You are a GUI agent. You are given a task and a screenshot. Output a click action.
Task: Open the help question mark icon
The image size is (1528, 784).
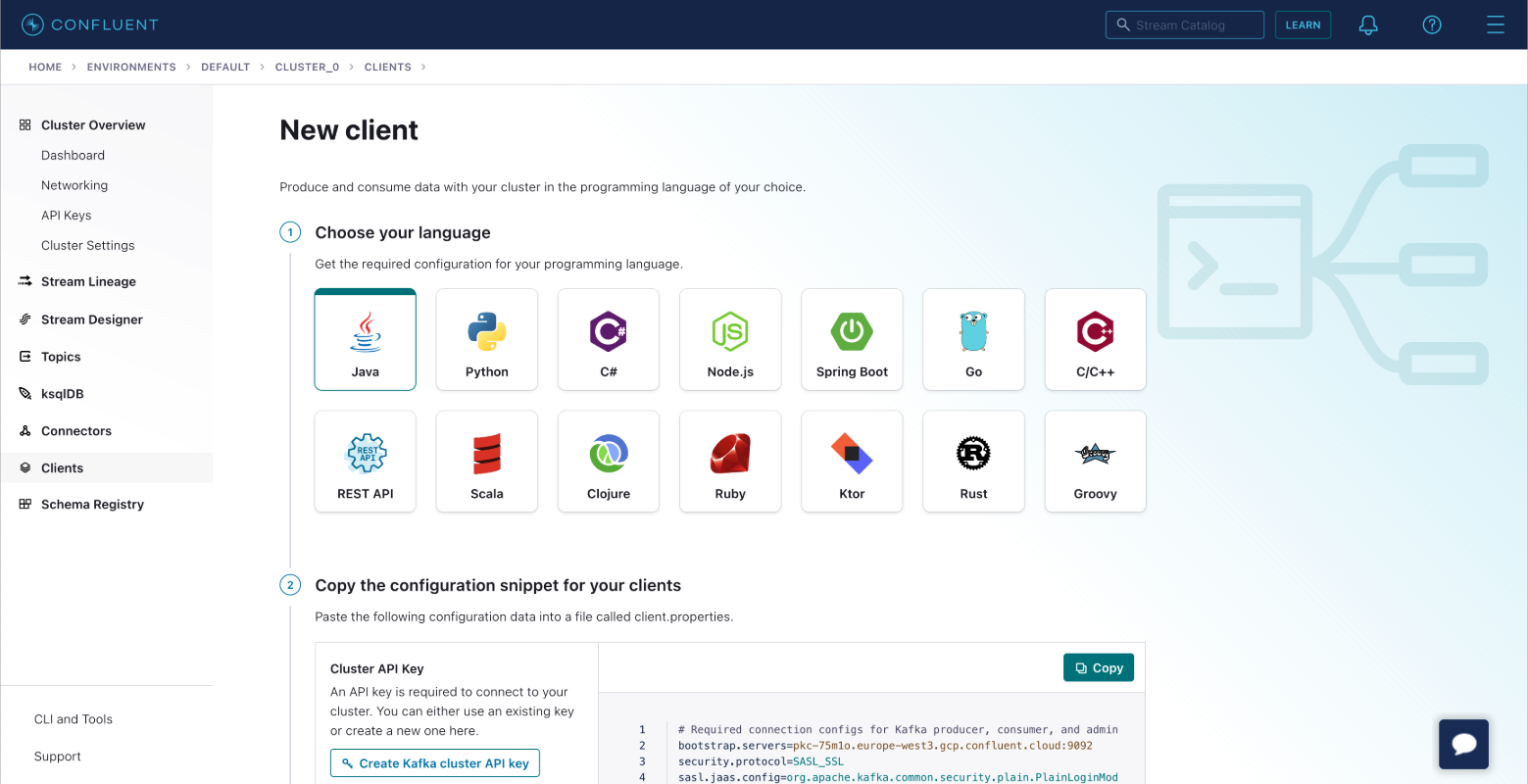tap(1432, 24)
